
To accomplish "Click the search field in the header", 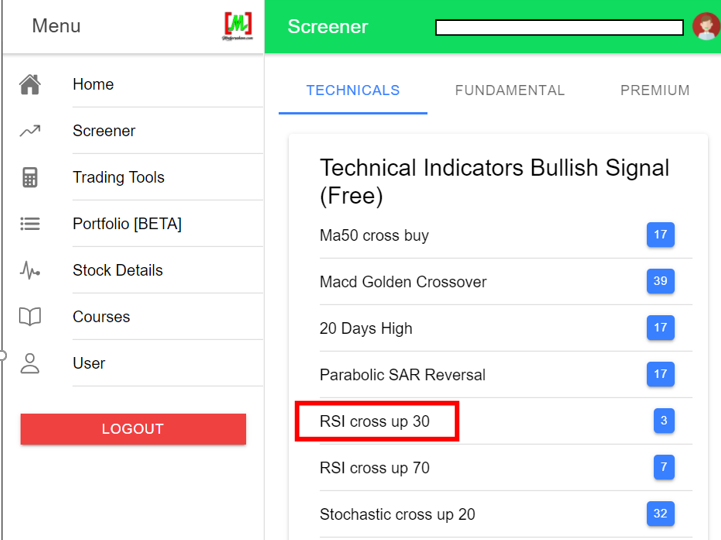I will point(559,28).
